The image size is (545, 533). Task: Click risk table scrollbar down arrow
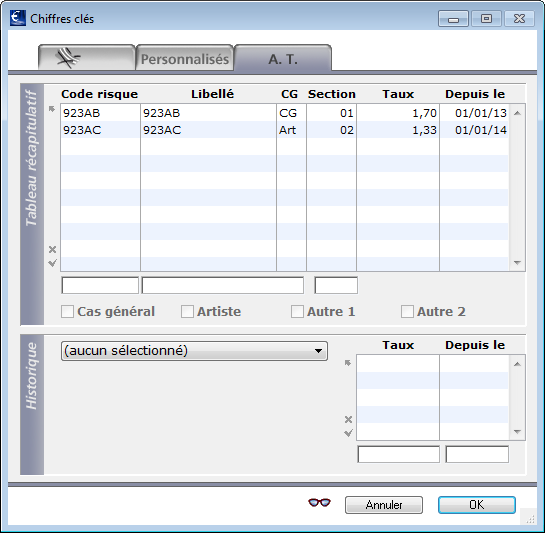pyautogui.click(x=517, y=263)
